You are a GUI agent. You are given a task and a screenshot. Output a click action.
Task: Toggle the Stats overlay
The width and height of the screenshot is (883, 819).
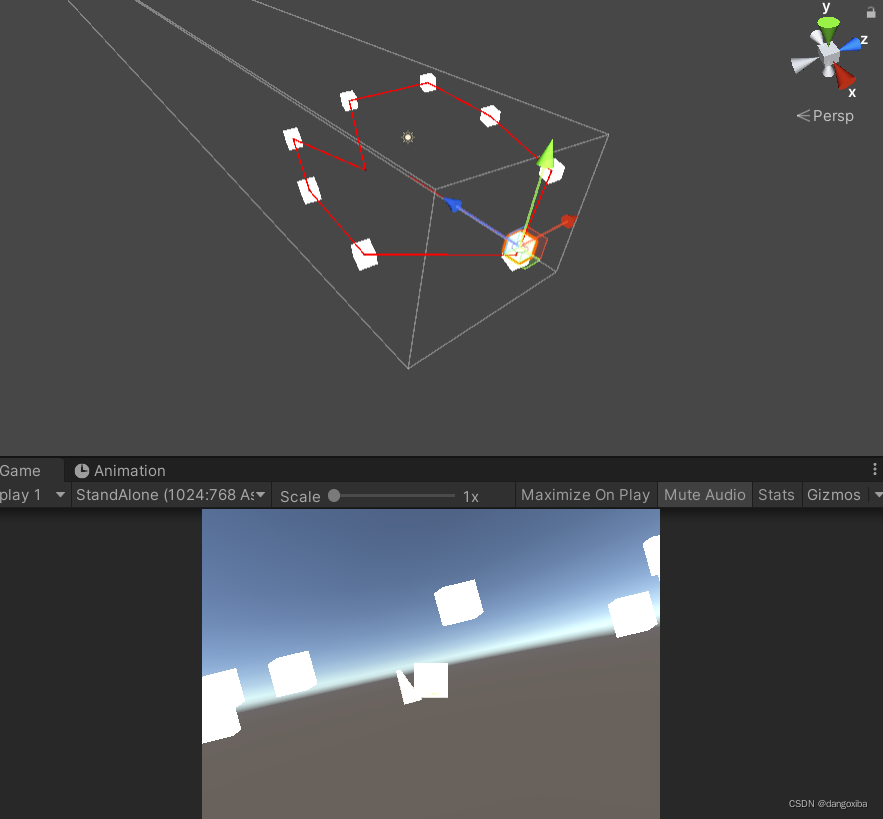tap(776, 494)
